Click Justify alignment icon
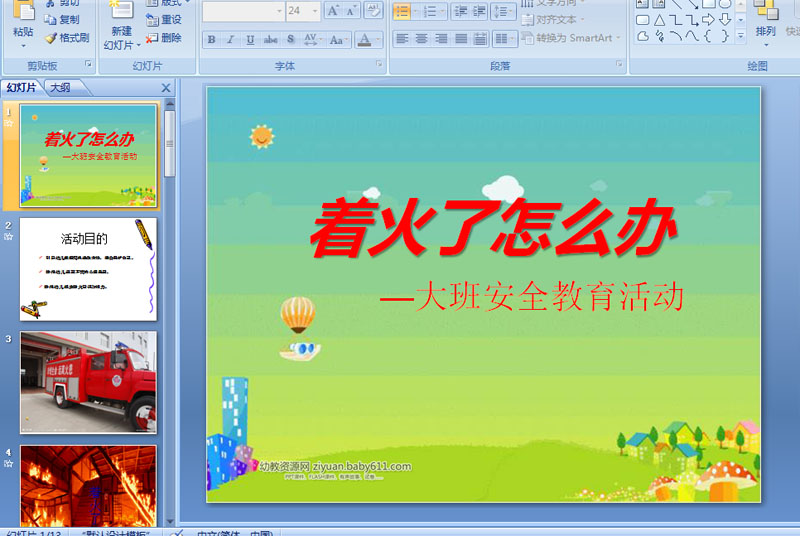 (461, 39)
